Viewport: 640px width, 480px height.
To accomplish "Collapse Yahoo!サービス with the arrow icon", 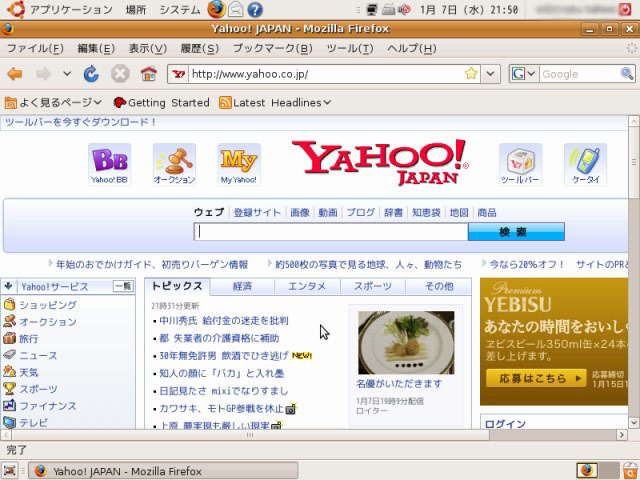I will [x=9, y=286].
